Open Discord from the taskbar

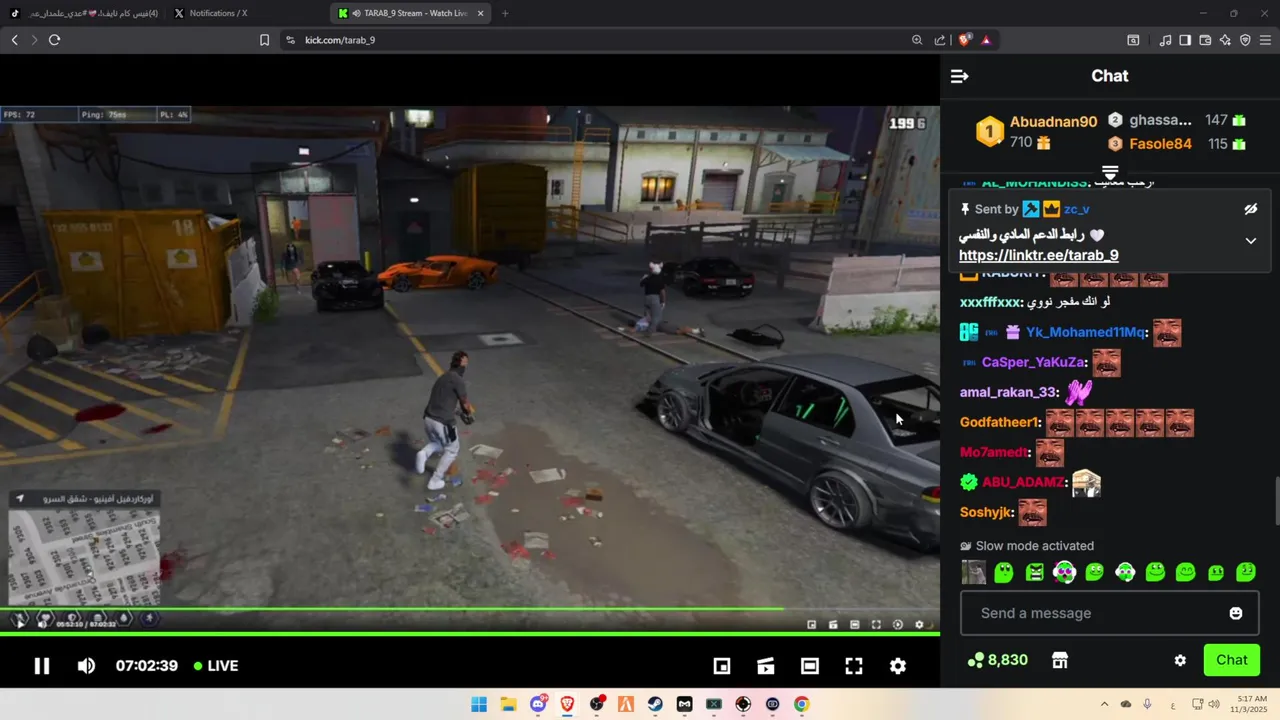click(x=538, y=704)
